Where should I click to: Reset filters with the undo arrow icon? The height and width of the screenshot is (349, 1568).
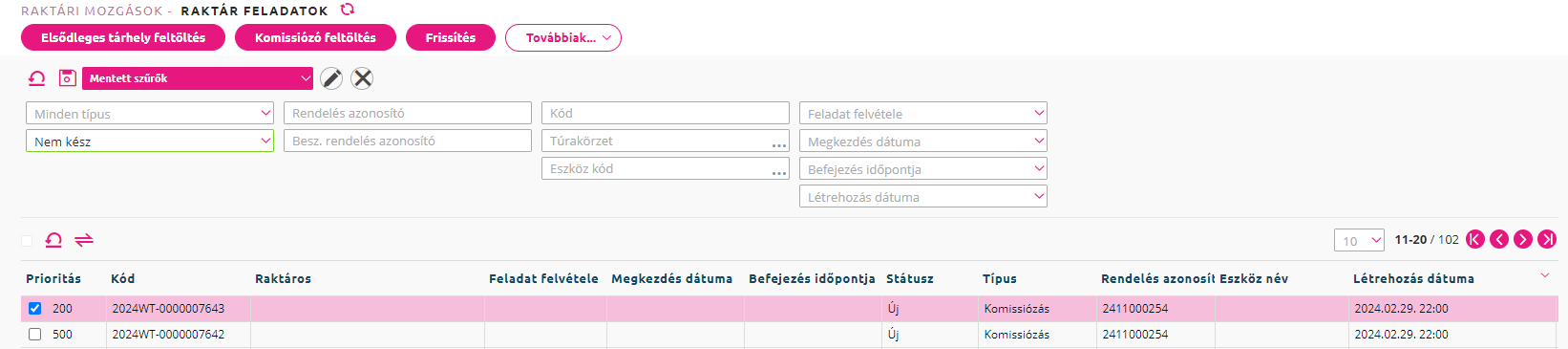point(37,78)
